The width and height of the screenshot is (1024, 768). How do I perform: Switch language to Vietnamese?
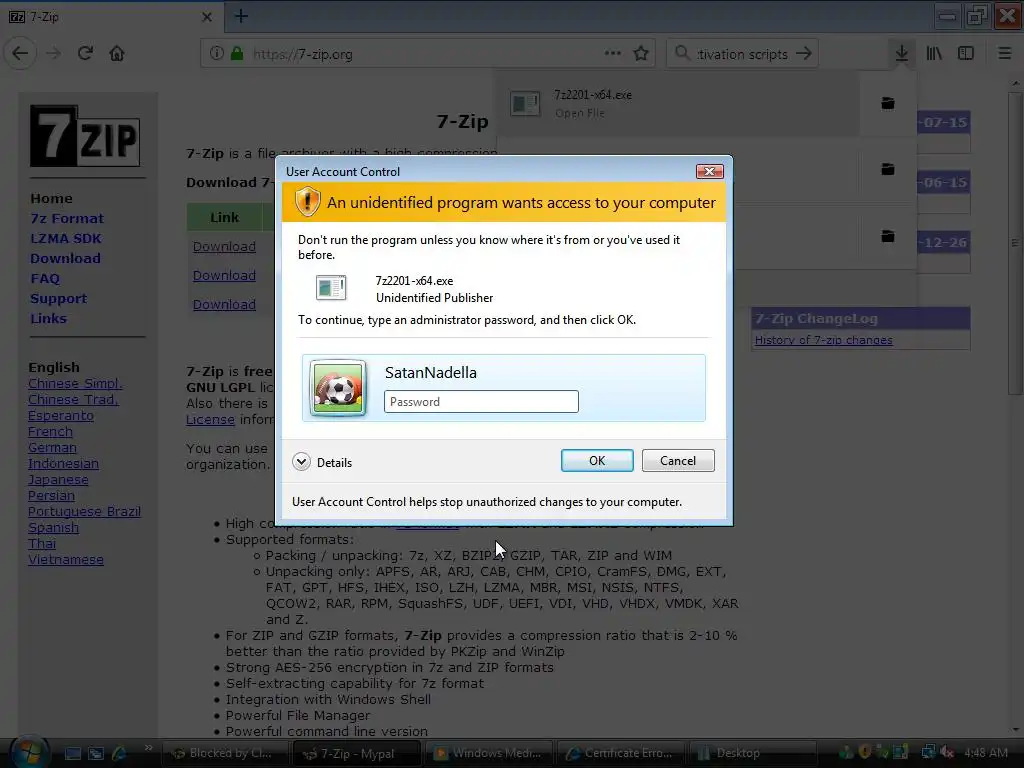click(66, 560)
